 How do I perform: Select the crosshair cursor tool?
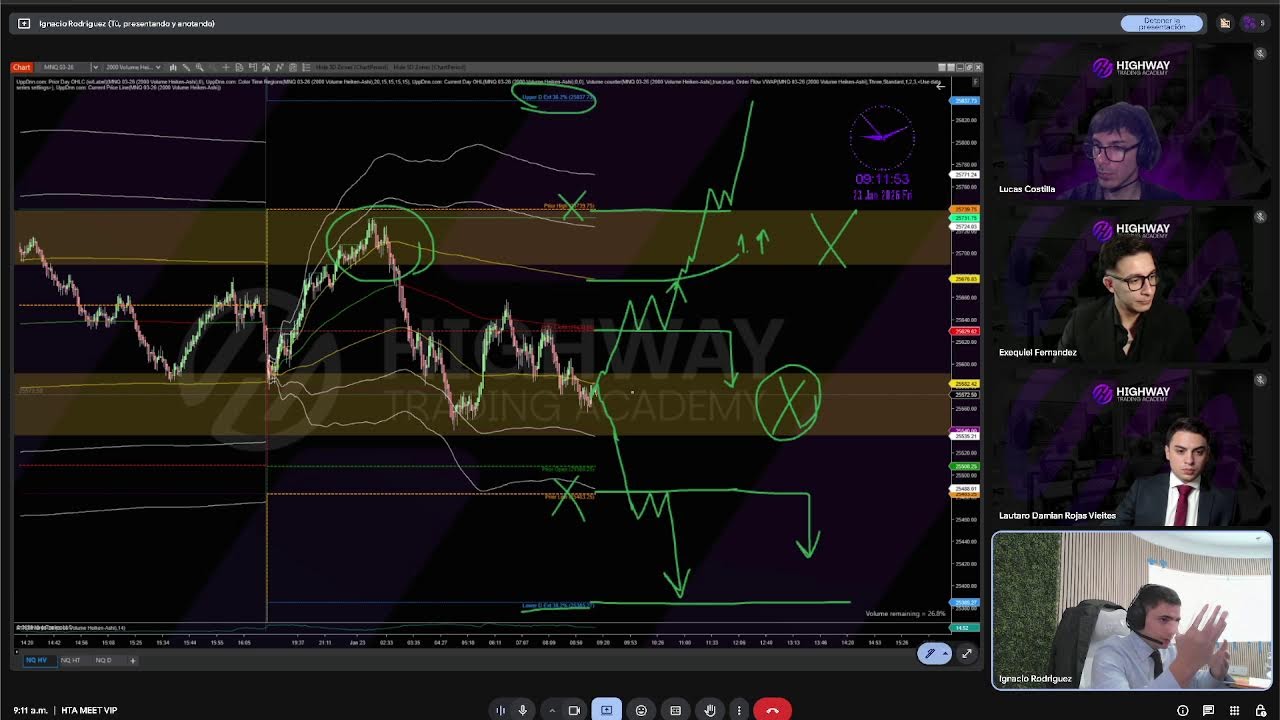225,67
